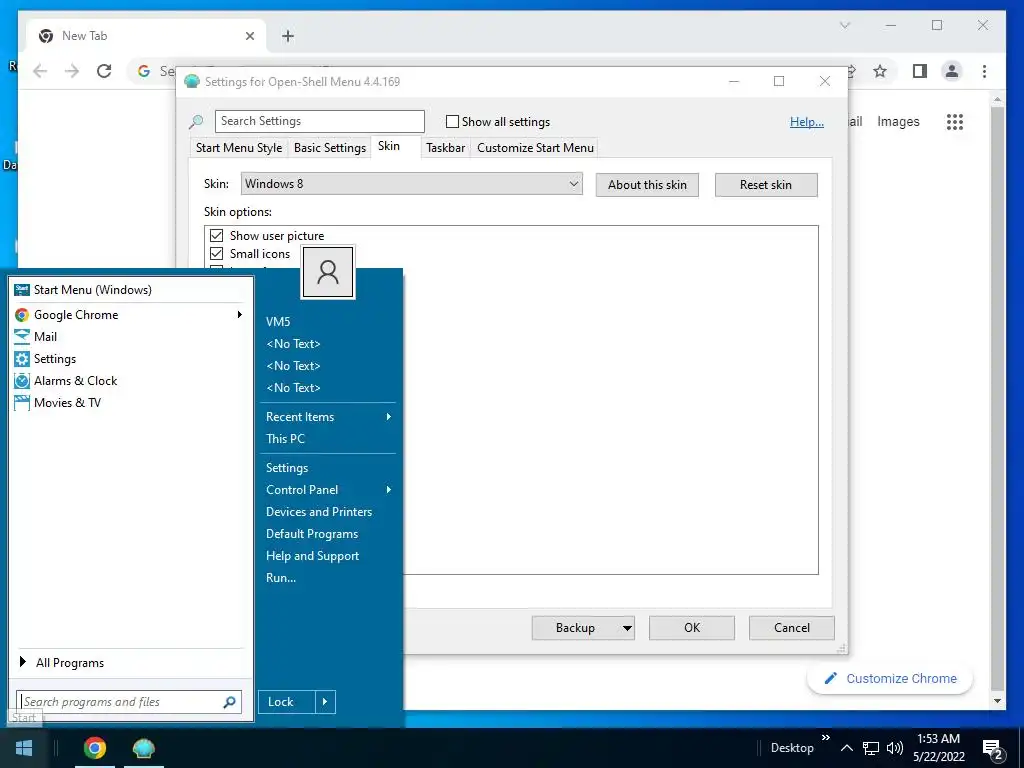
Task: Open Google Images link
Action: tap(898, 121)
